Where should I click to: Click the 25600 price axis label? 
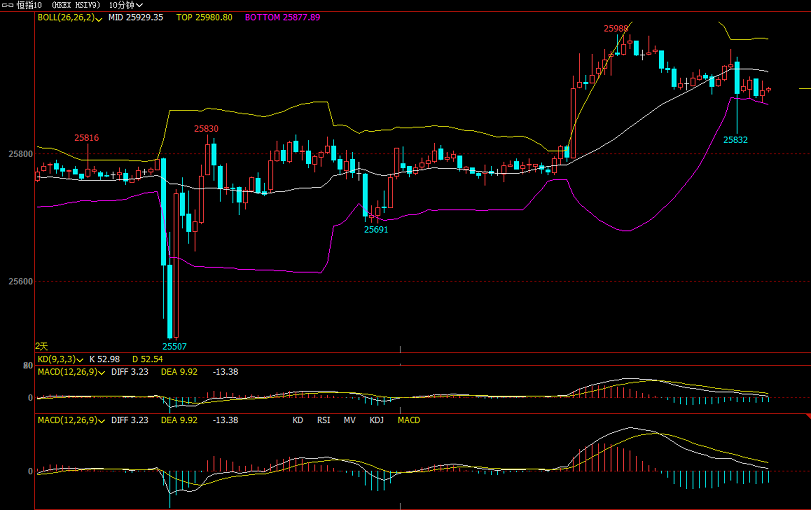tap(20, 282)
